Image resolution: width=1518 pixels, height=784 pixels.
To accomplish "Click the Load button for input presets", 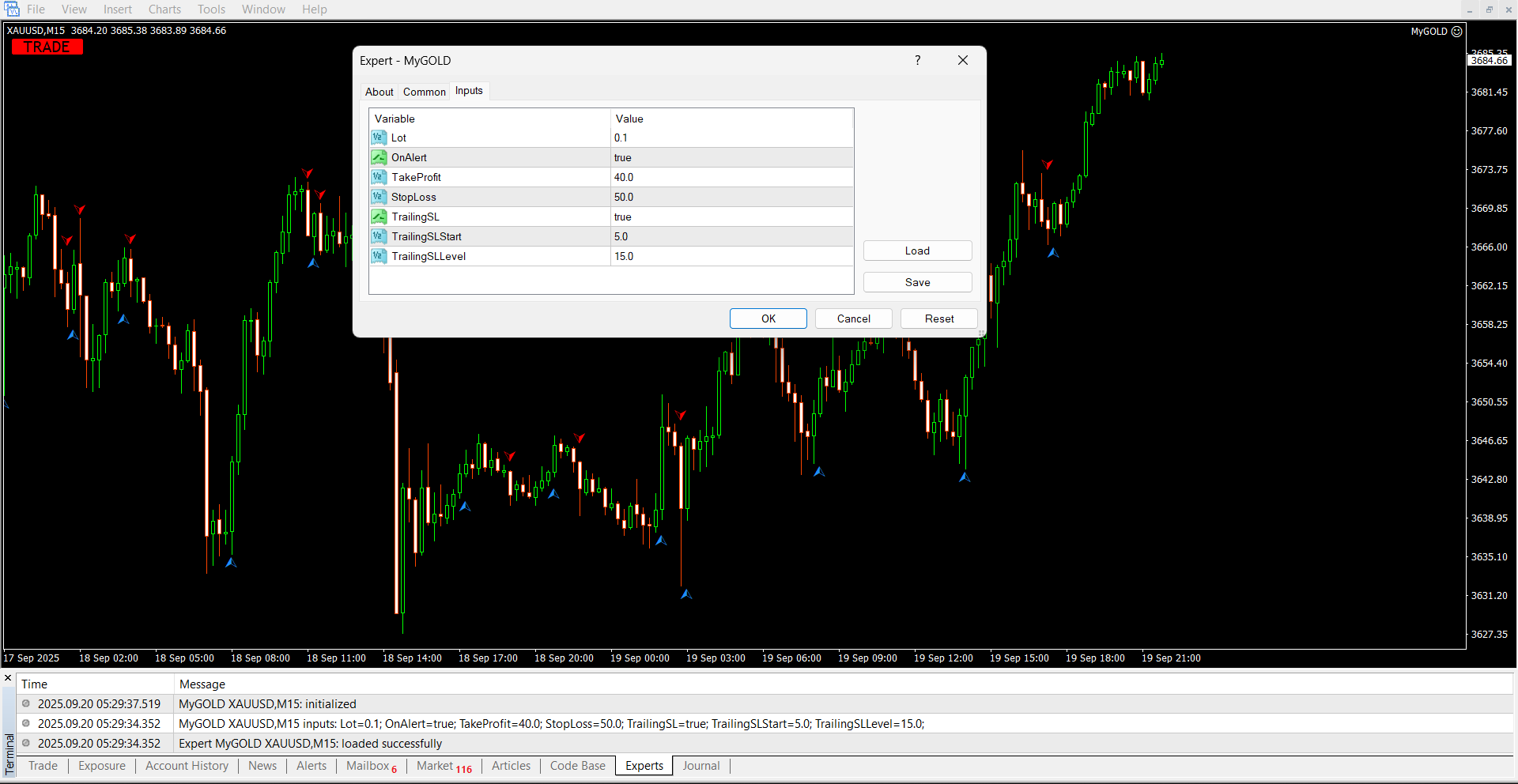I will (x=917, y=251).
